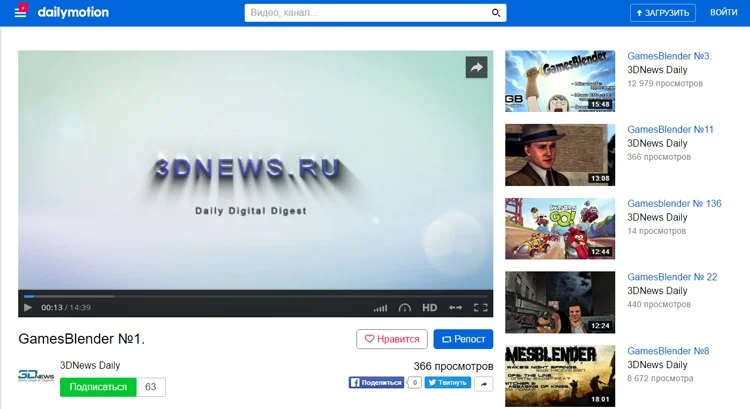
Task: Open the hamburger menu in header
Action: tap(20, 11)
